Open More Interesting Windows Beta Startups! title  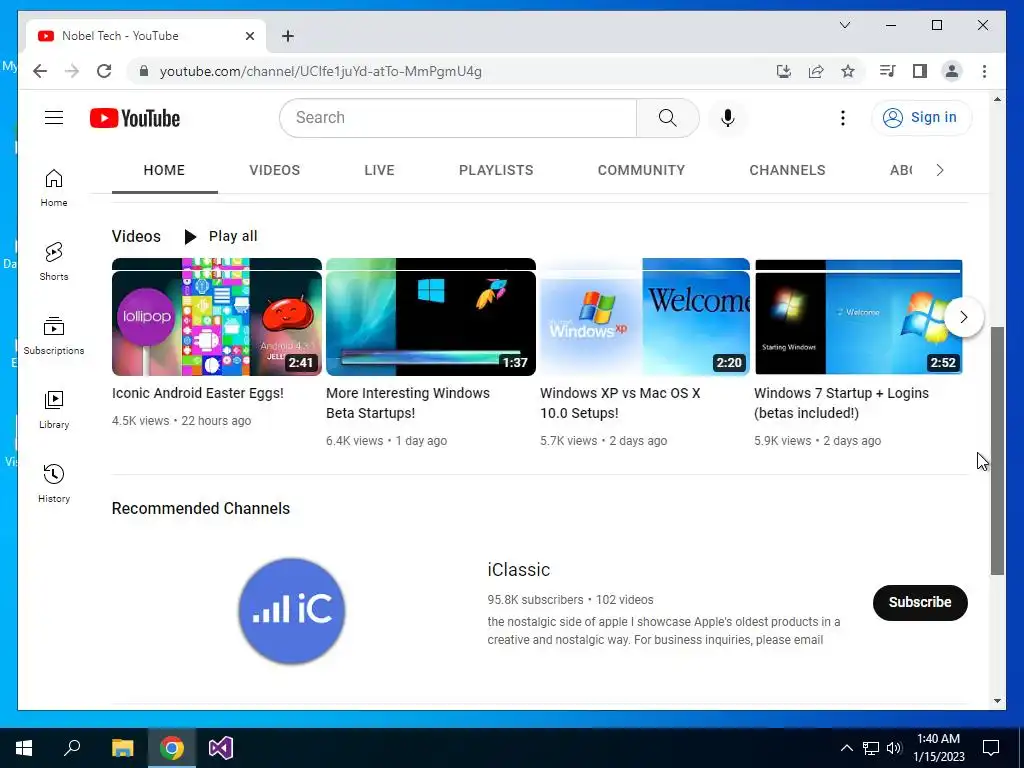coord(408,403)
